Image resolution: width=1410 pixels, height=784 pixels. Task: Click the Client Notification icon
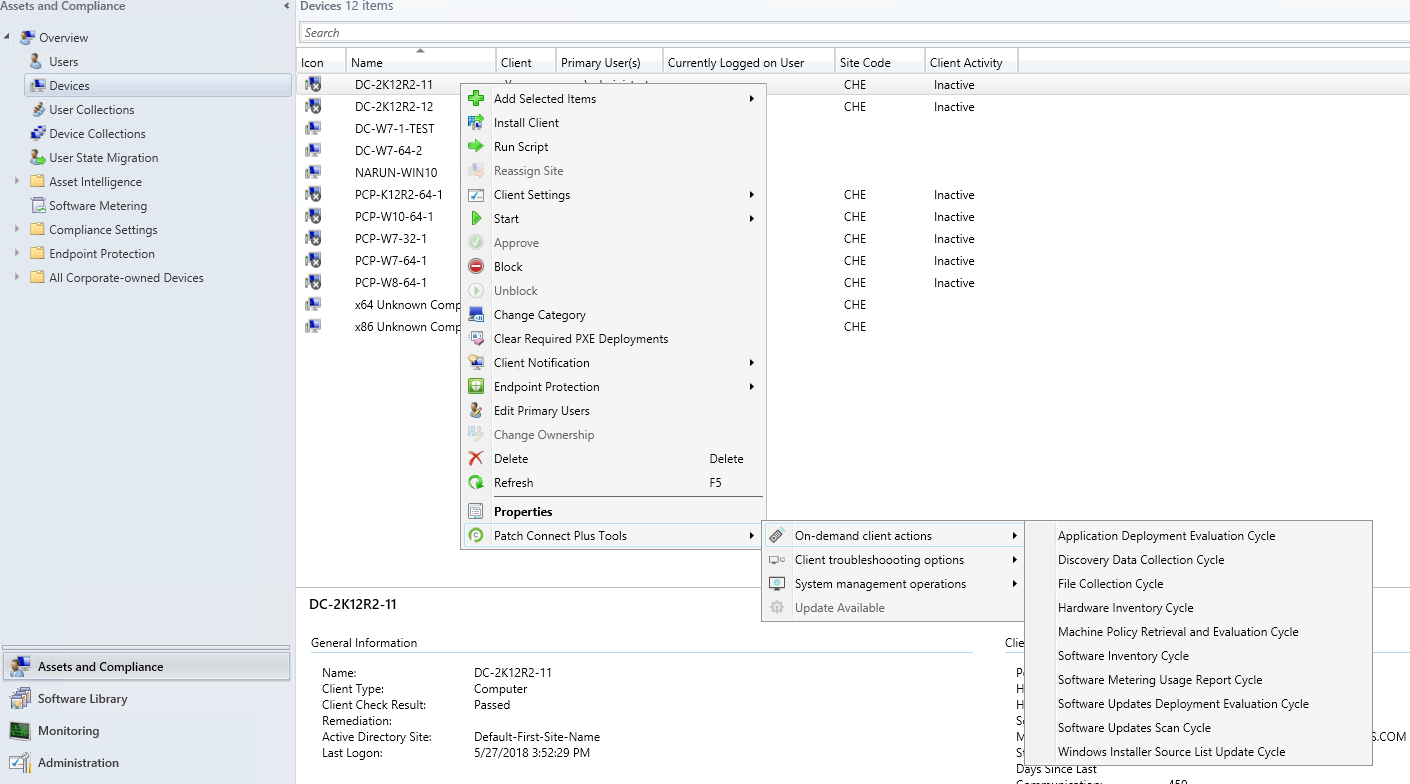coord(476,363)
